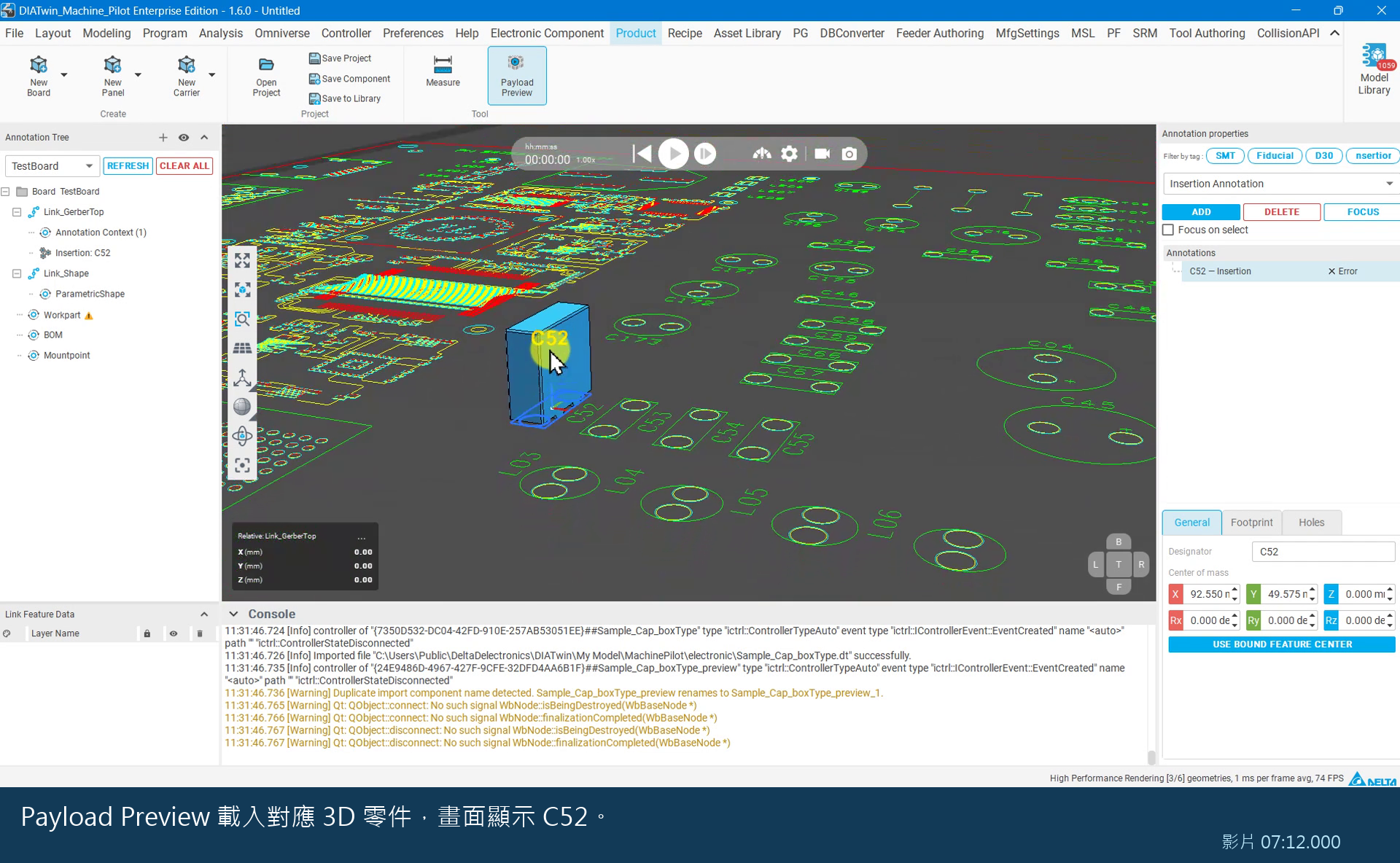Select the Measure tool
The image size is (1400, 863).
point(443,71)
